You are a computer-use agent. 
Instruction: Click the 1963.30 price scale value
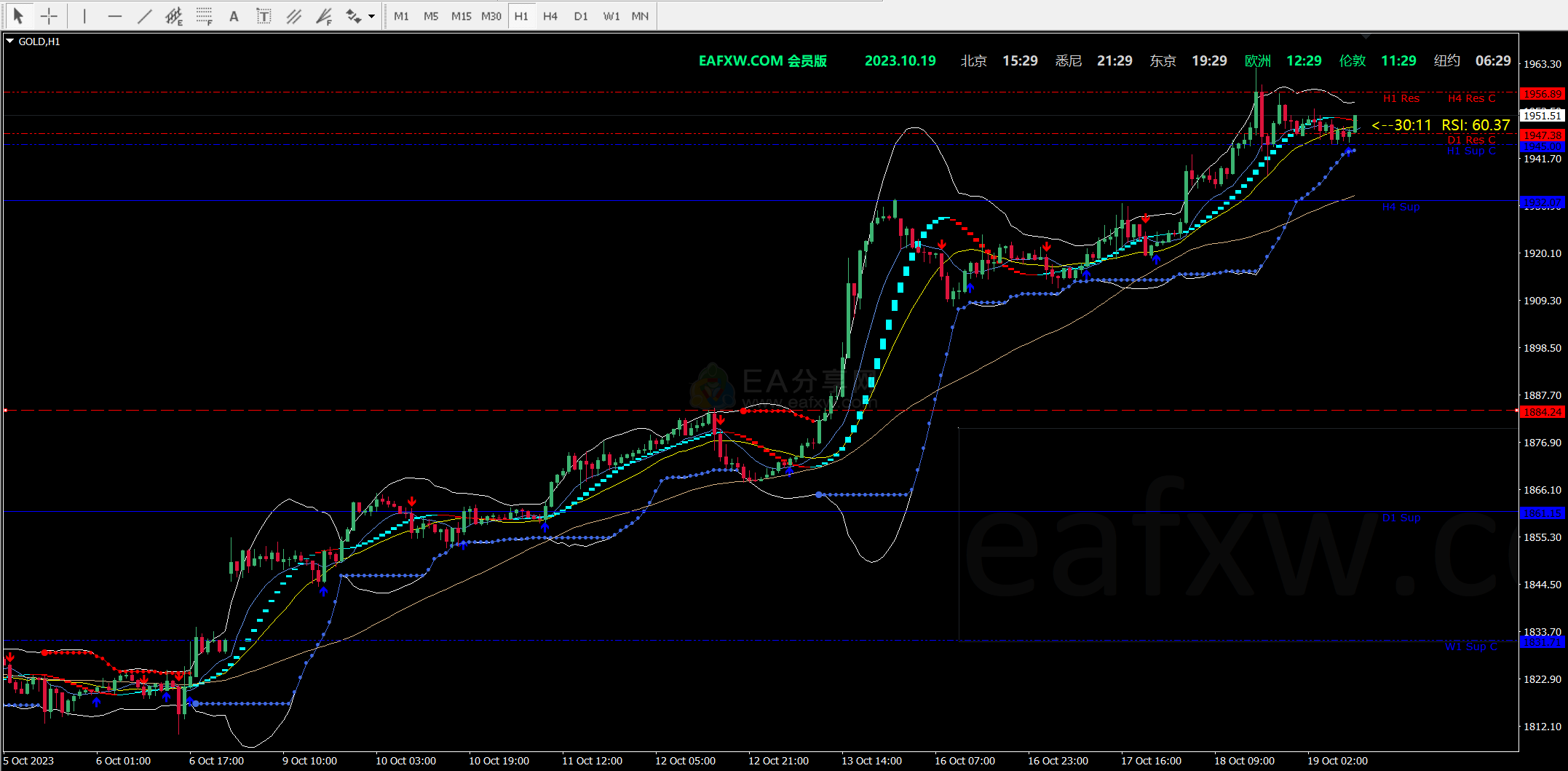pos(1543,64)
